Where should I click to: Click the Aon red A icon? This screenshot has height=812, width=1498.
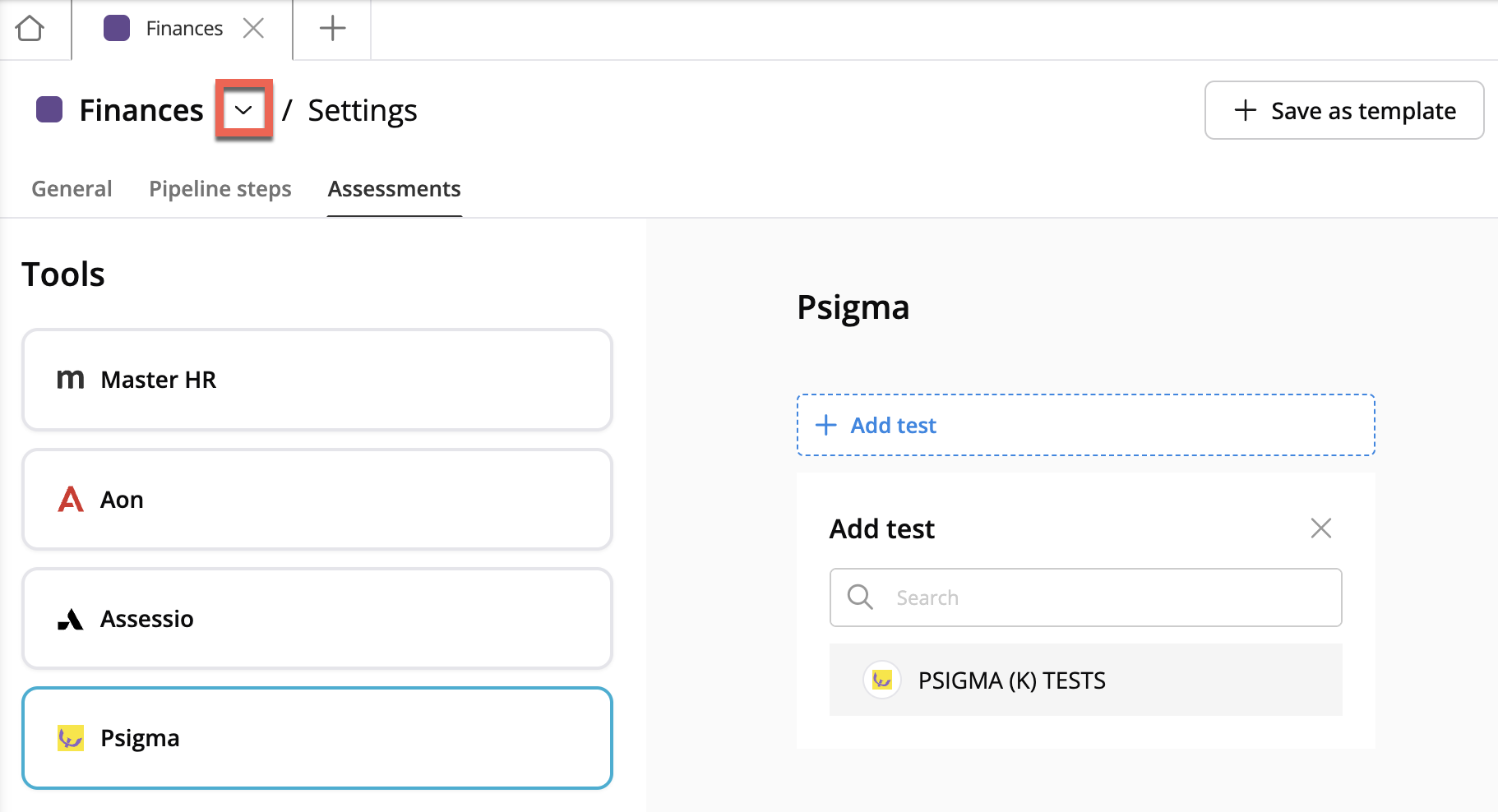71,499
